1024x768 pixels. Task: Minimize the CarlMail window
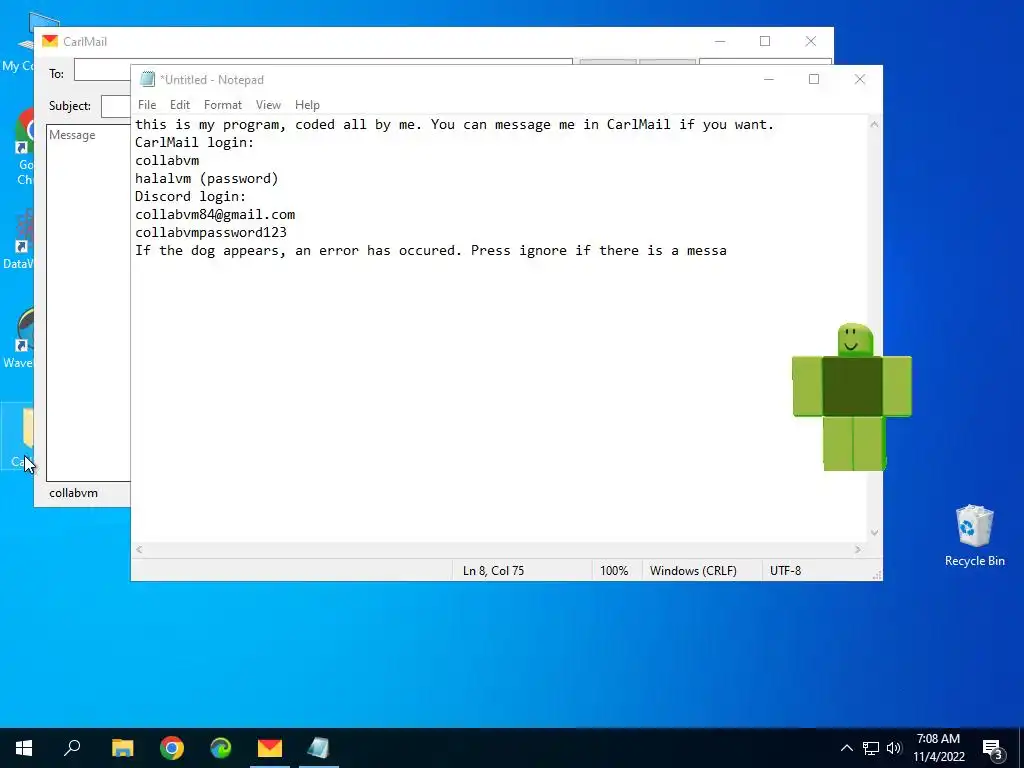720,41
